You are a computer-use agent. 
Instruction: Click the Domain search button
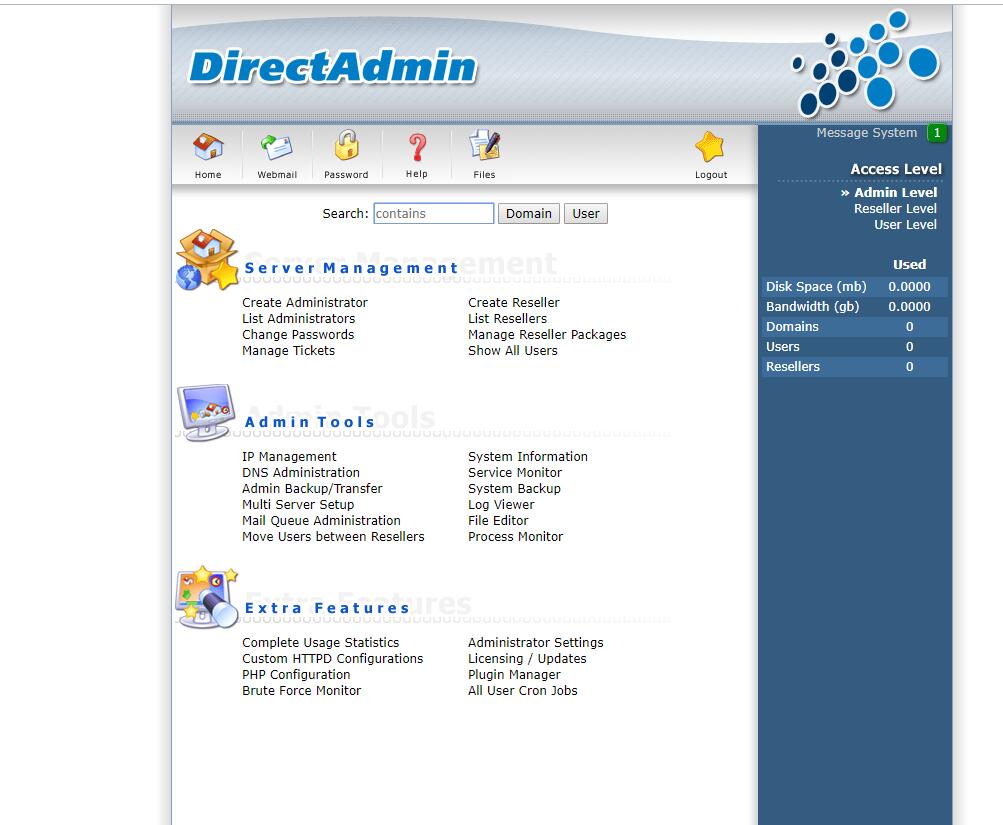point(528,214)
